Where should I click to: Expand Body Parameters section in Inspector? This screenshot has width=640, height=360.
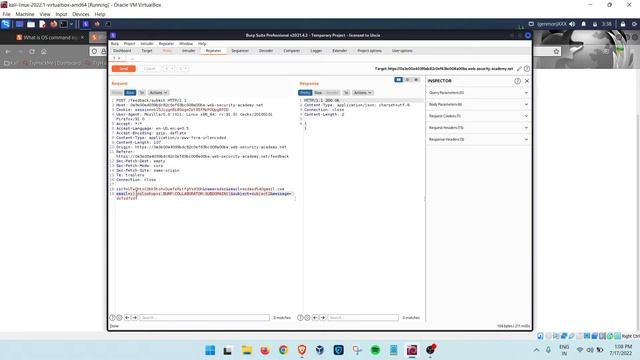[x=478, y=104]
